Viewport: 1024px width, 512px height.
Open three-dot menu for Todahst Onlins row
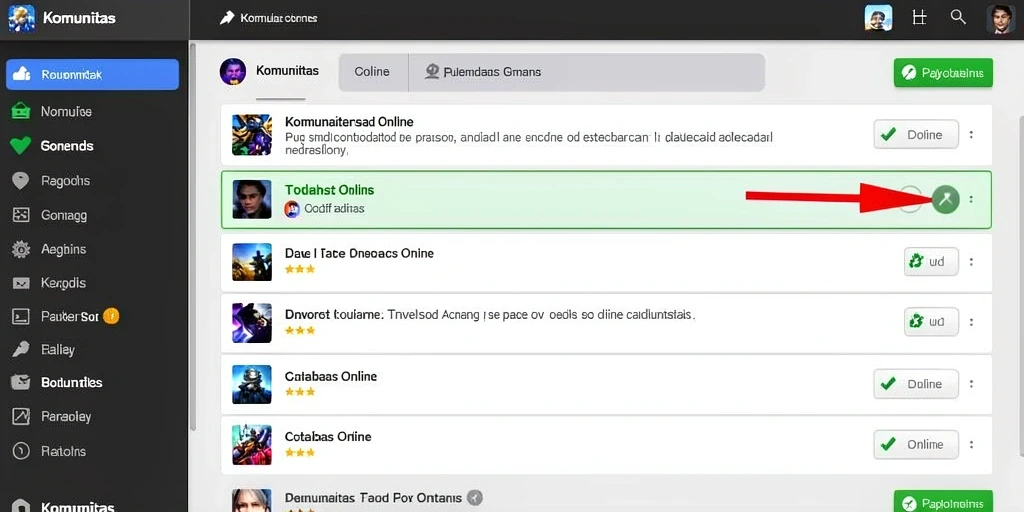pos(971,199)
